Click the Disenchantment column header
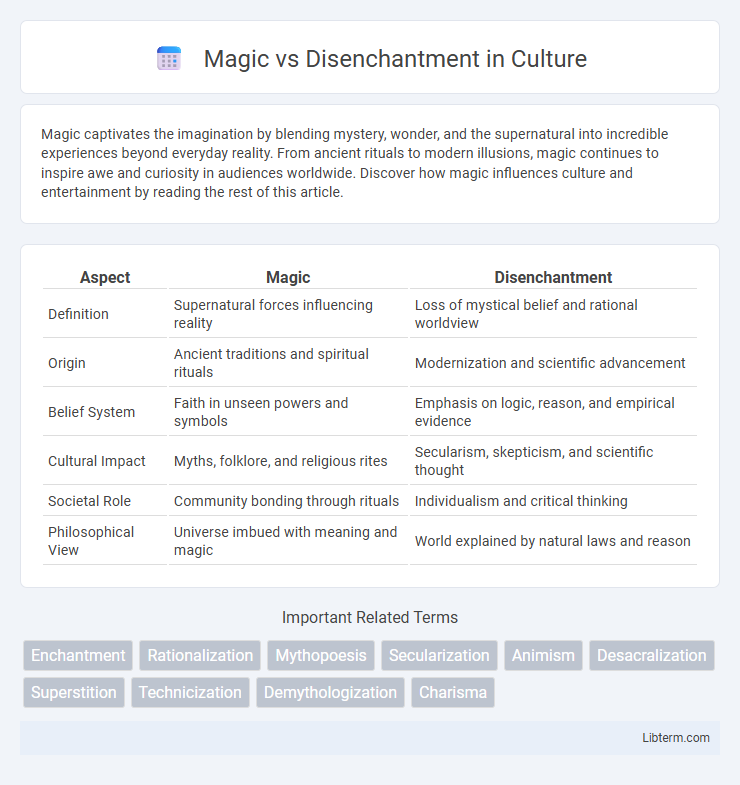Viewport: 740px width, 785px height. [x=553, y=277]
